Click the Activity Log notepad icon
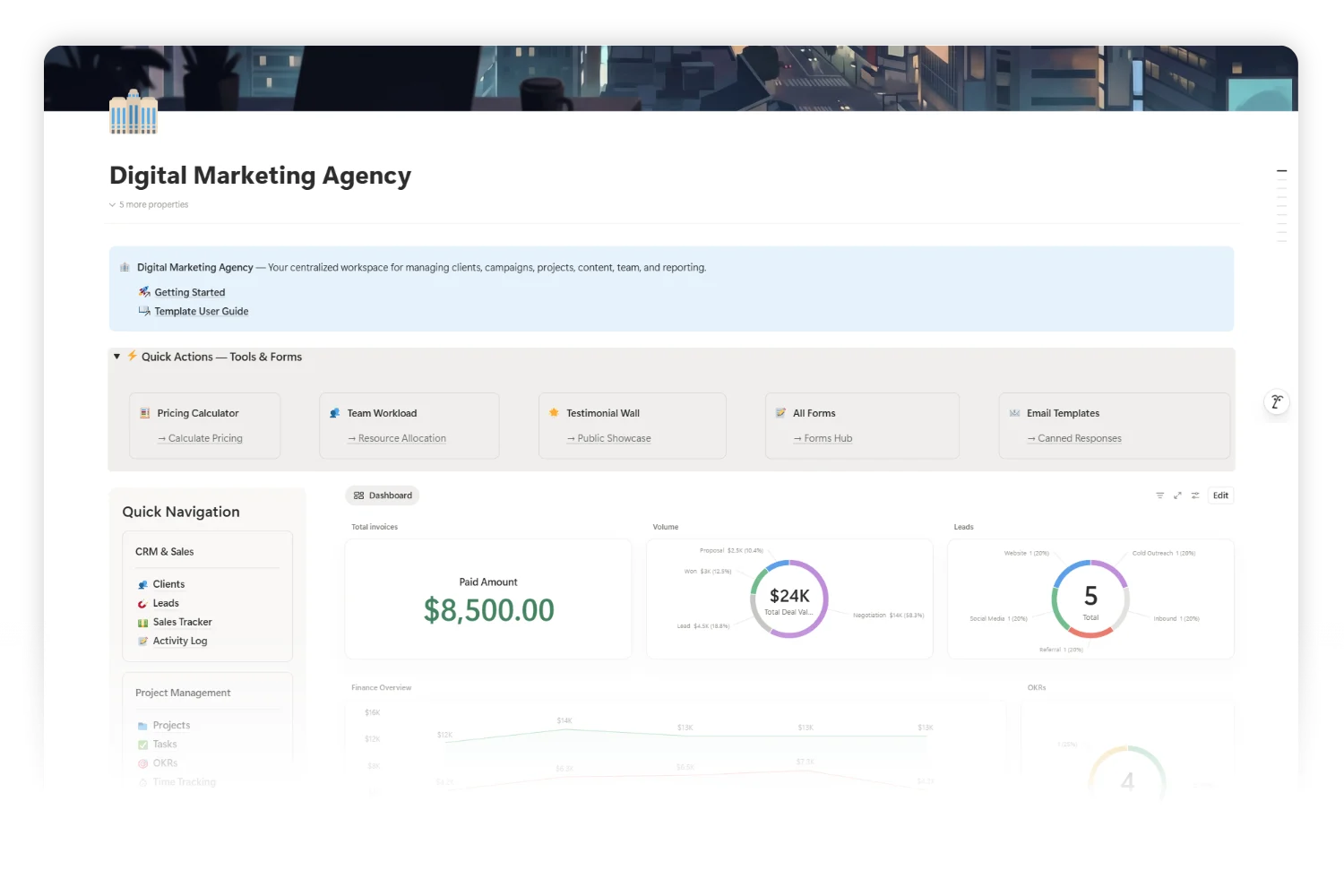Image resolution: width=1344 pixels, height=896 pixels. [142, 642]
